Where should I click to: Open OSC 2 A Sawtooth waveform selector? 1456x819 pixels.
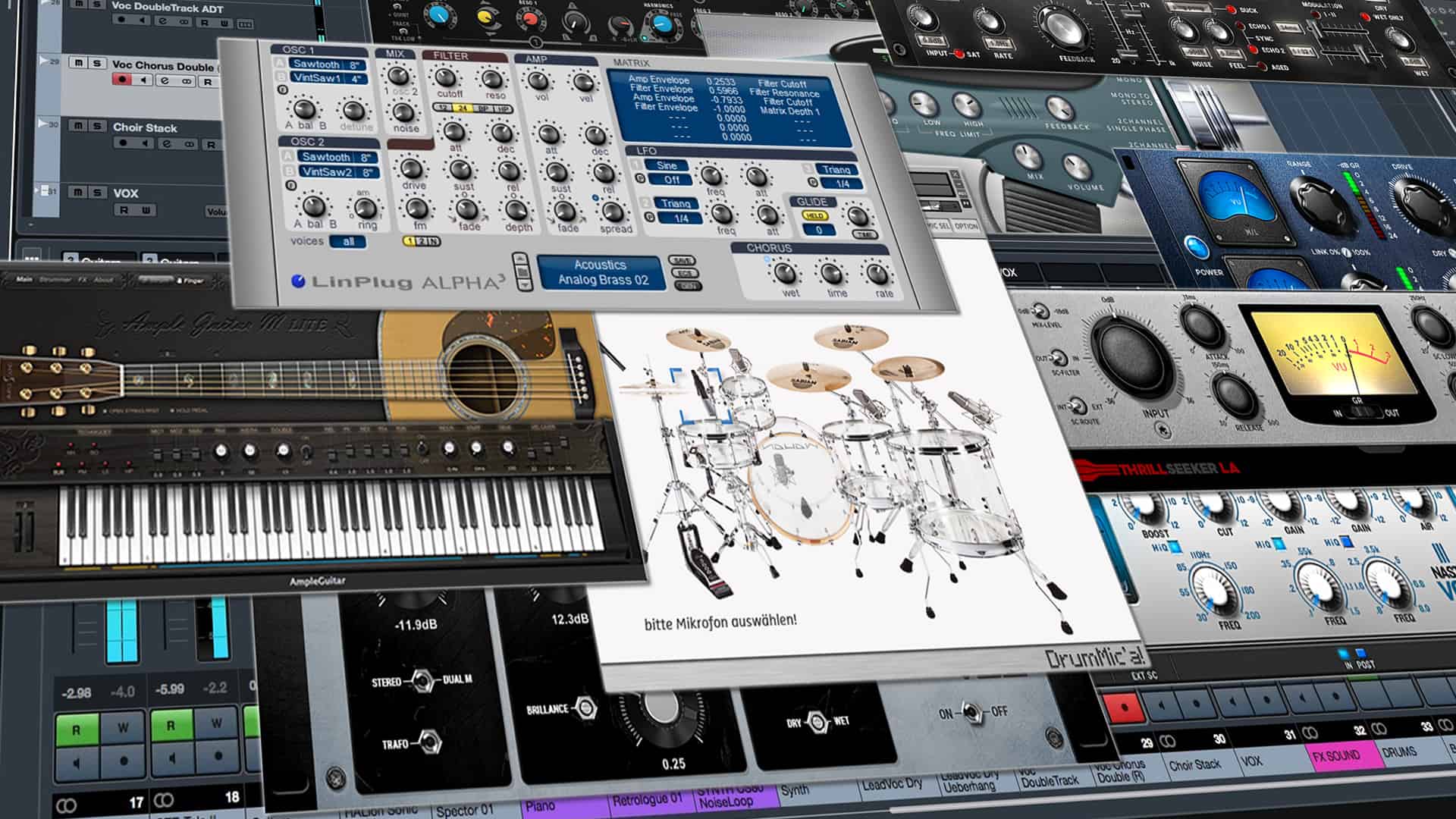pos(337,157)
